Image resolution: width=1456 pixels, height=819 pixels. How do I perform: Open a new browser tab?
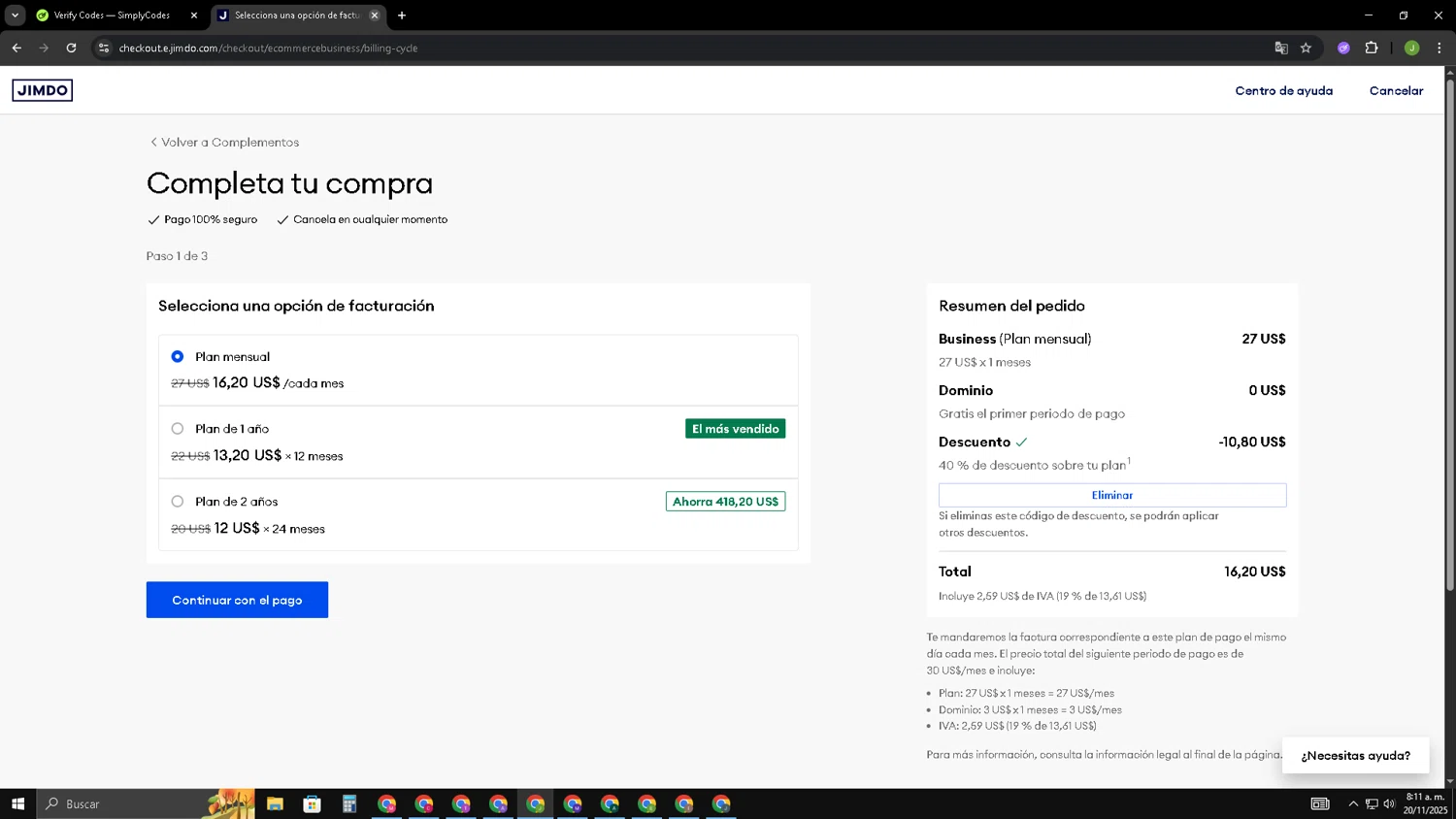[402, 16]
